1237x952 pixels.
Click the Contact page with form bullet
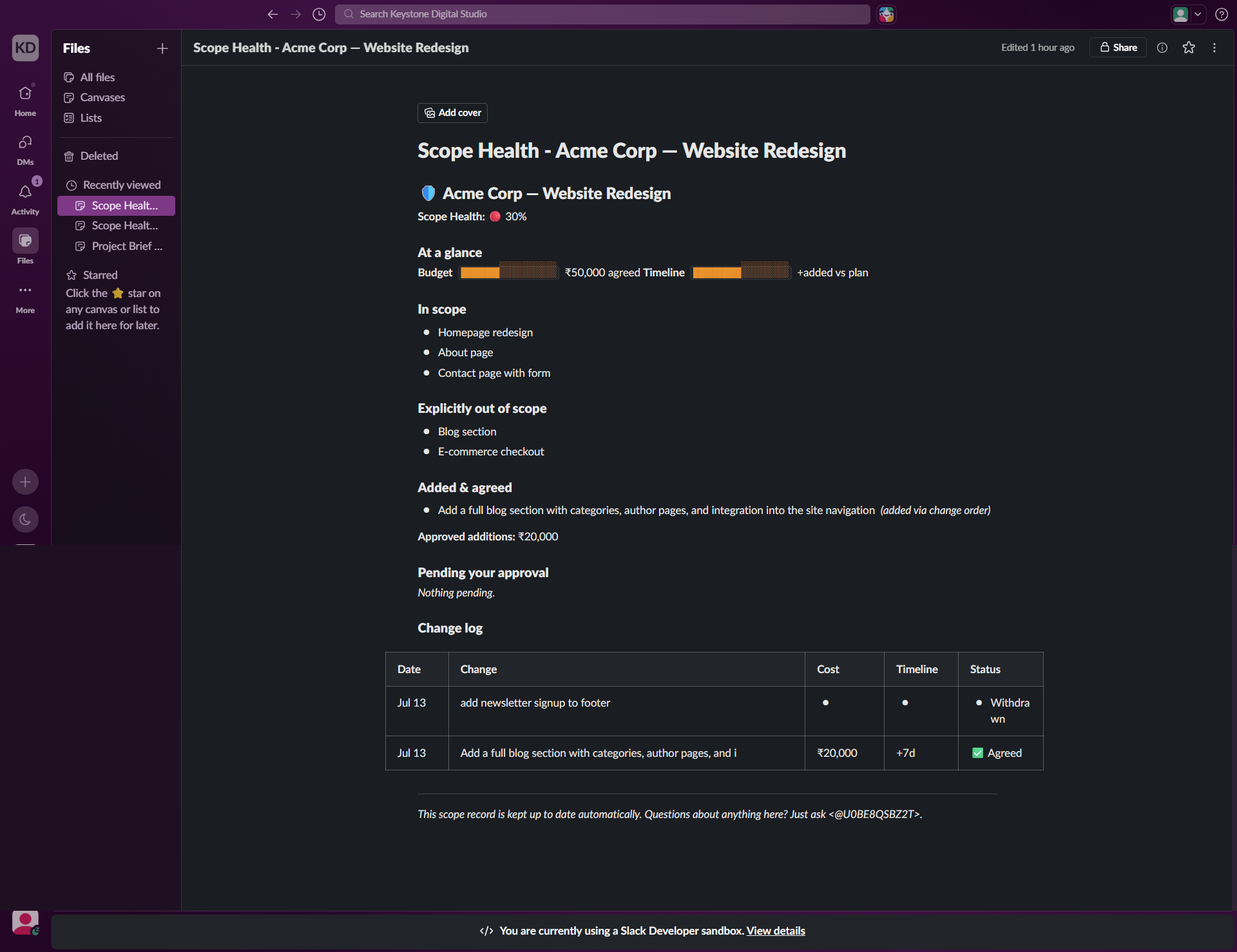[494, 373]
